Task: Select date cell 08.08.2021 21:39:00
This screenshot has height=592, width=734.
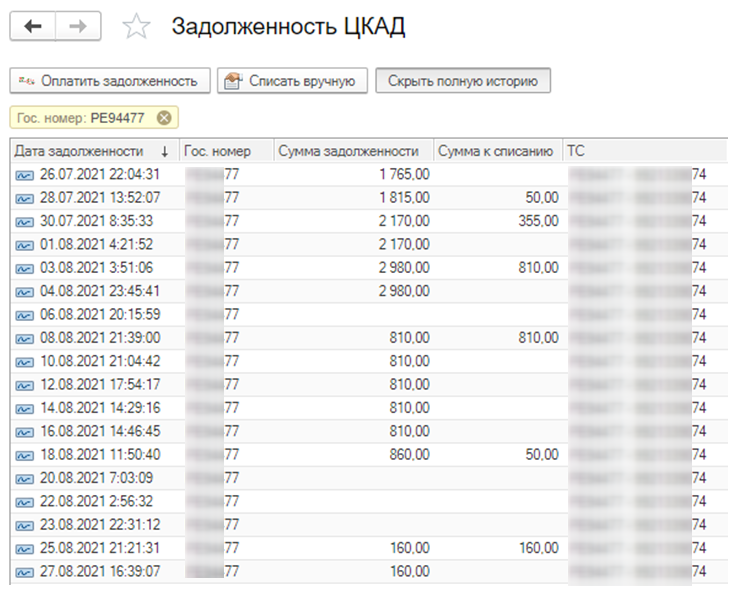Action: point(100,337)
